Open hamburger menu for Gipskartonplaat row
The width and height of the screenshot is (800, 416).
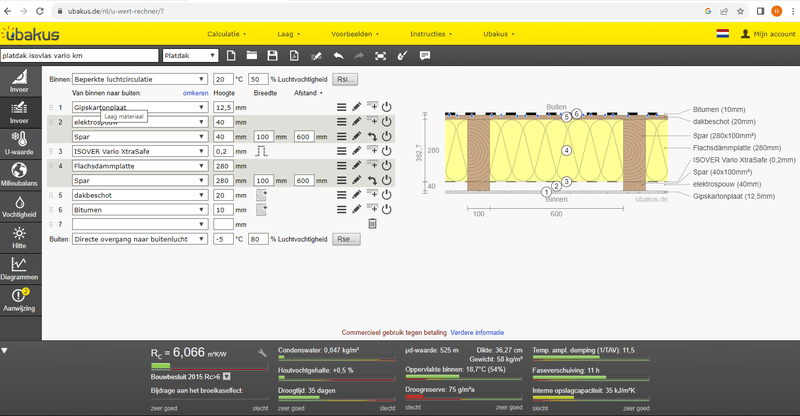pyautogui.click(x=341, y=107)
